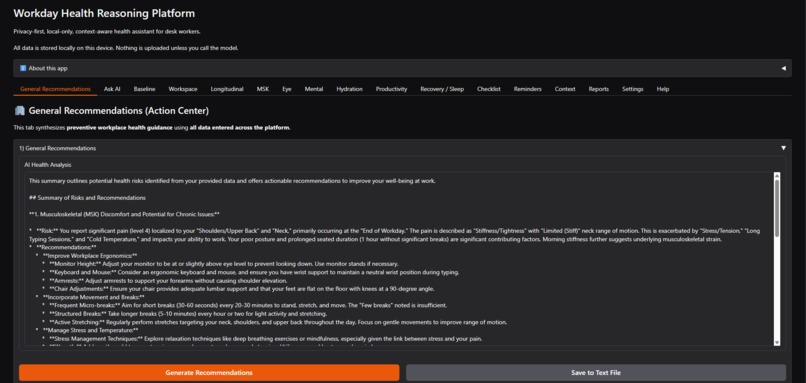Switch to the Baseline tab
This screenshot has width=806, height=383.
[x=144, y=89]
